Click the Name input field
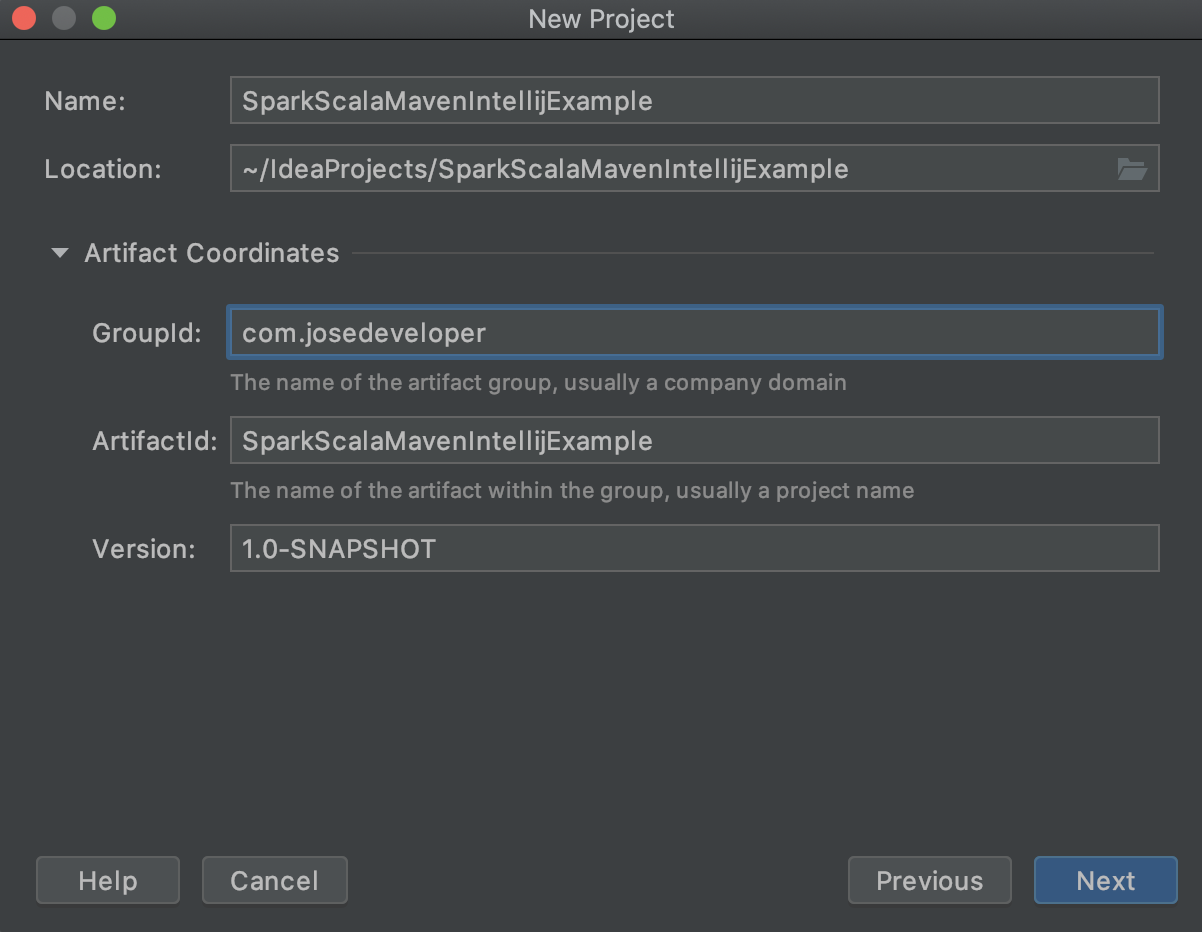Image resolution: width=1202 pixels, height=932 pixels. click(694, 101)
